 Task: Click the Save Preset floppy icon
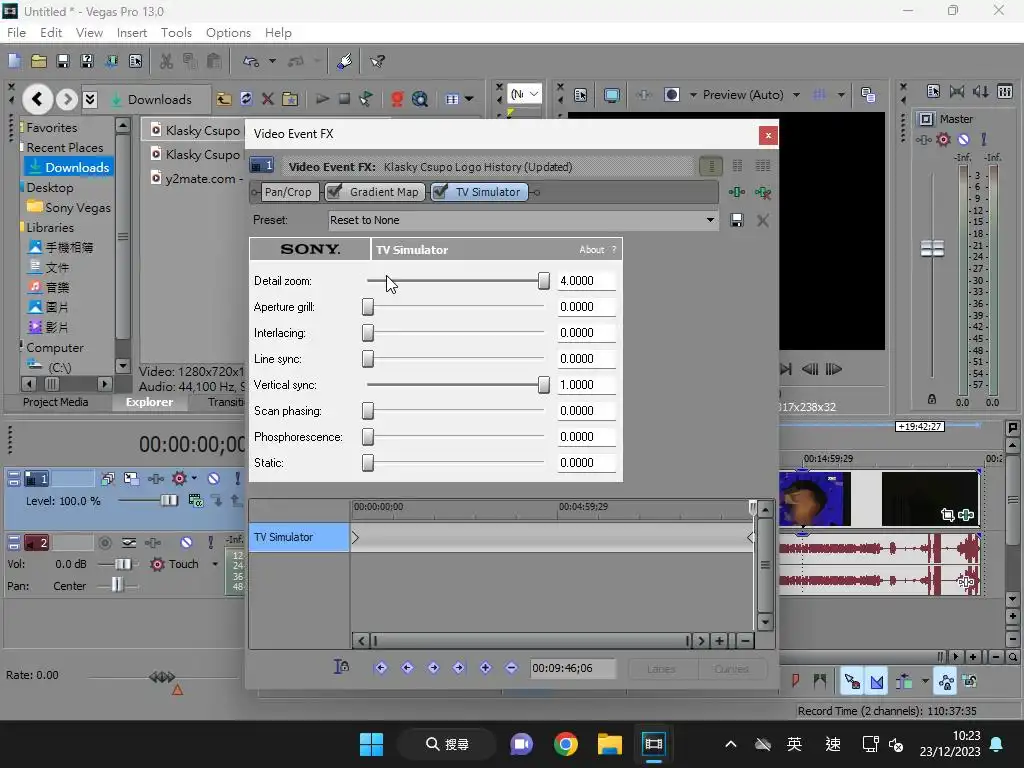coord(737,220)
